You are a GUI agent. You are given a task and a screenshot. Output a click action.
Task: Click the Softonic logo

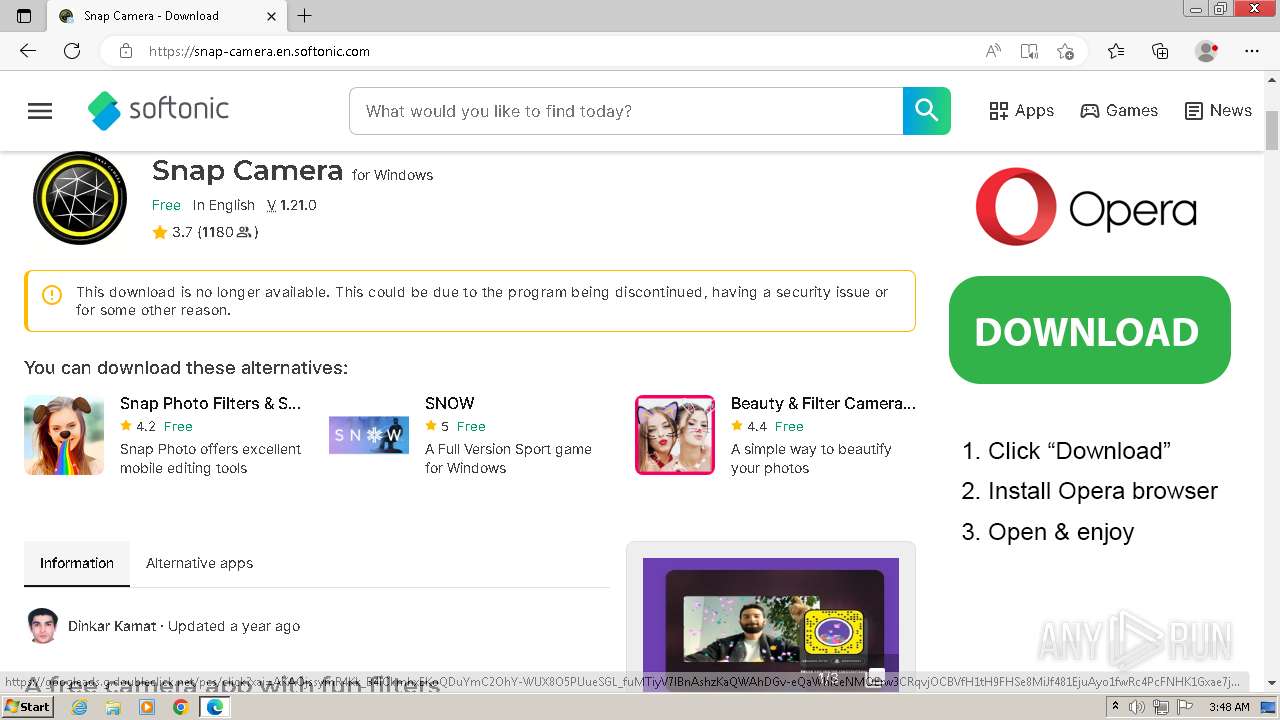point(158,110)
